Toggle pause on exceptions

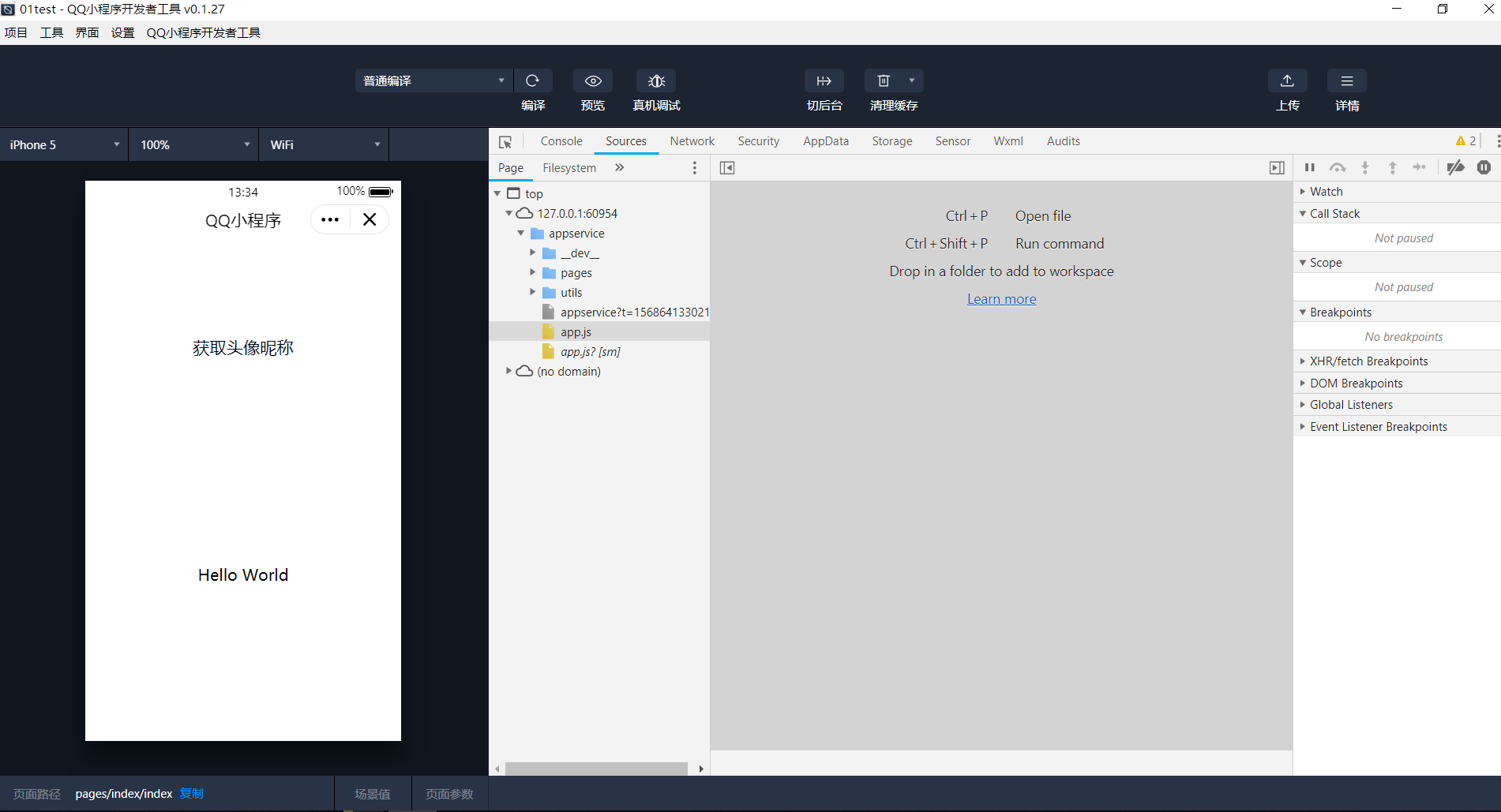[1484, 167]
